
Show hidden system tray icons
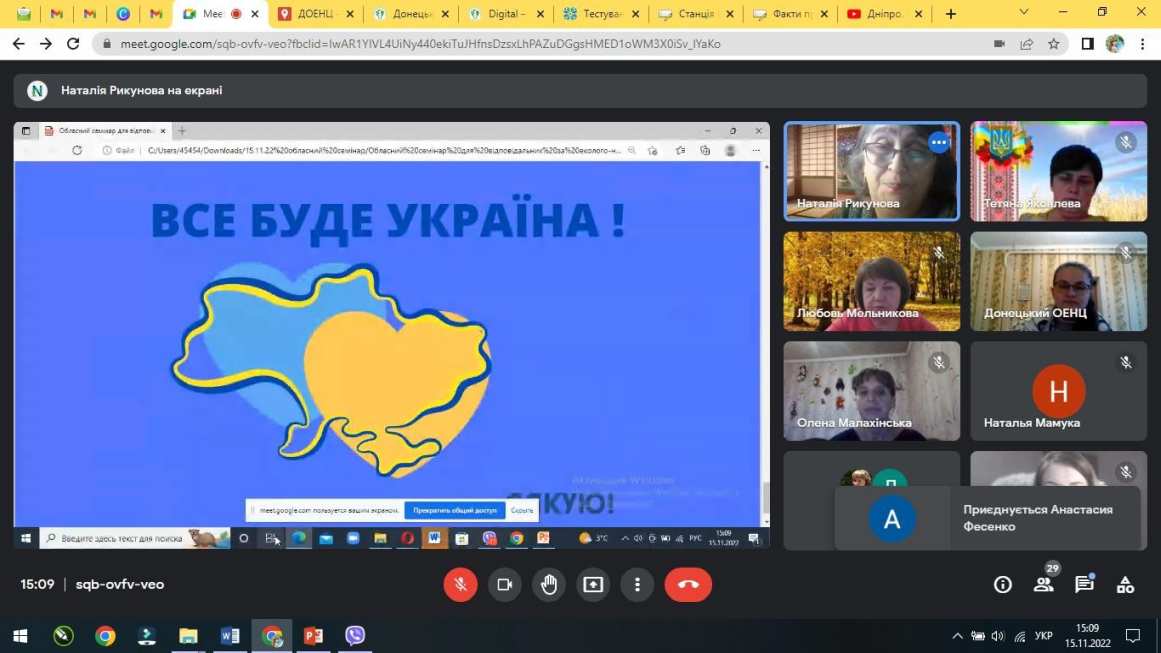point(957,636)
